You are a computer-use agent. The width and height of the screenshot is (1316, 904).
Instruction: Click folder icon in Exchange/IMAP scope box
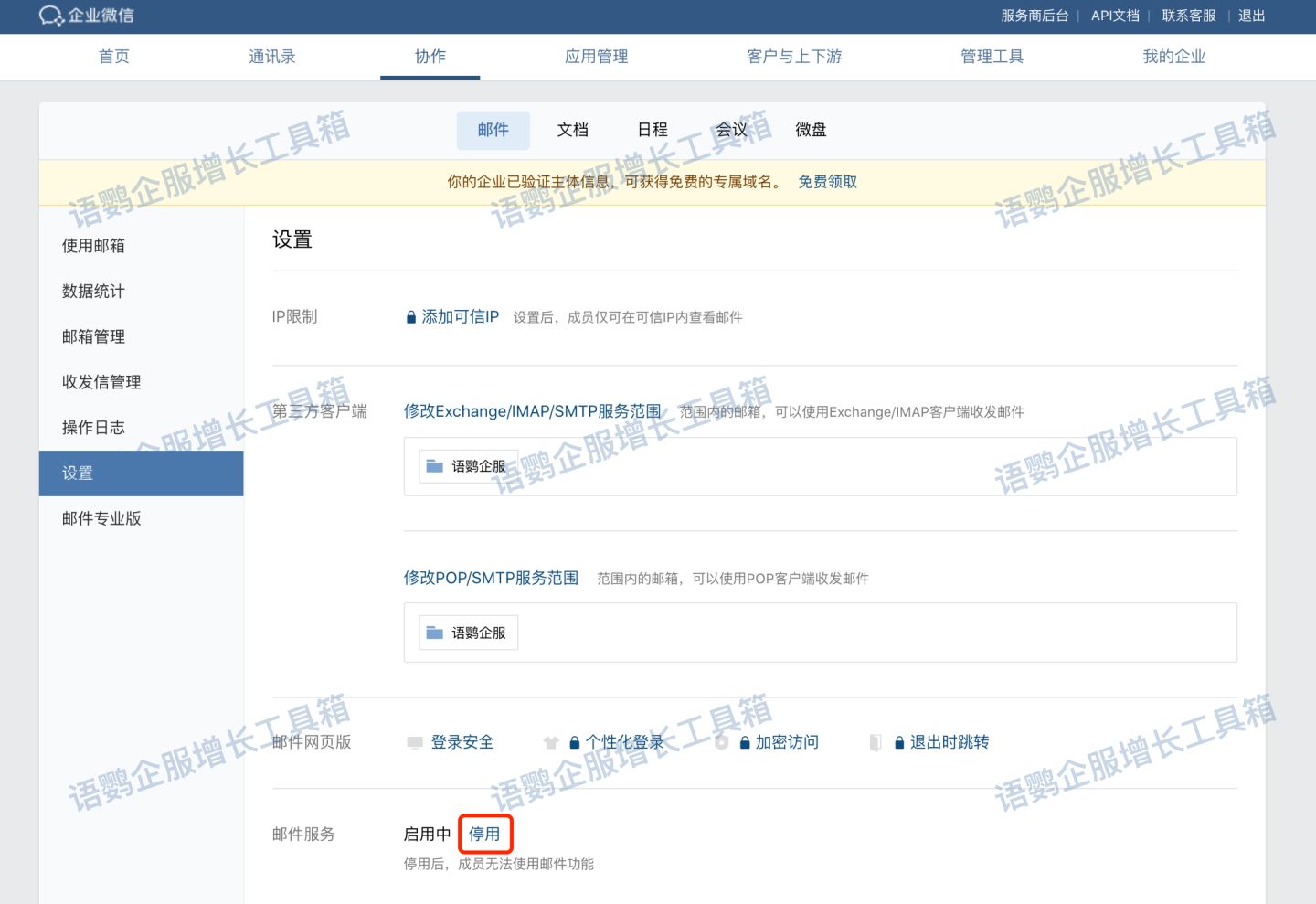coord(435,466)
